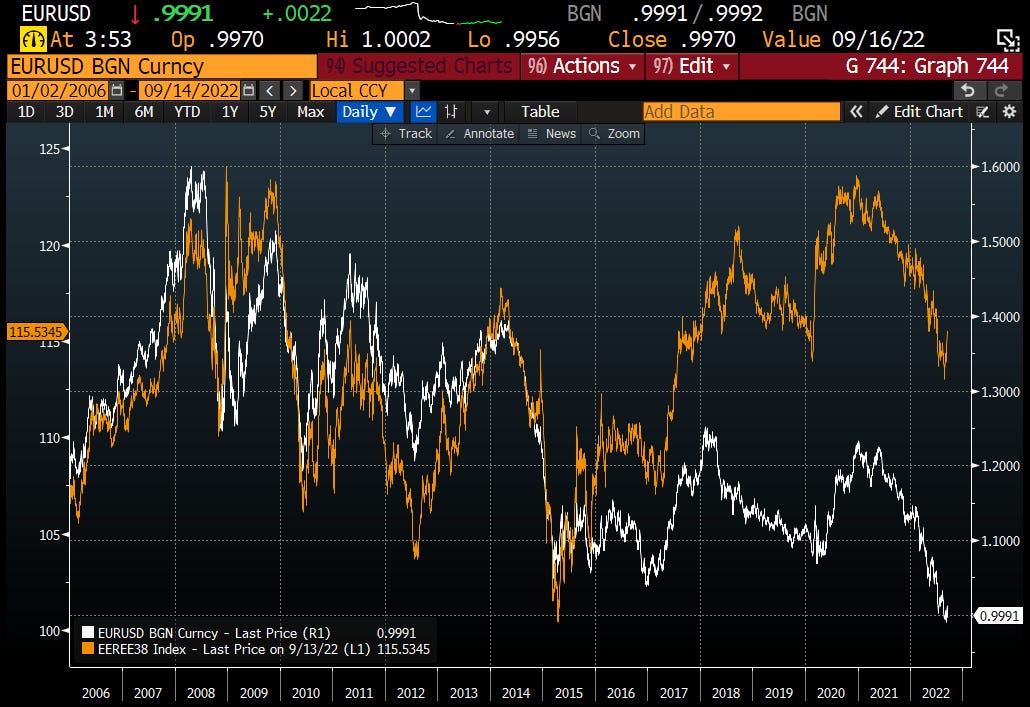Open the 96) Actions menu
The height and width of the screenshot is (707, 1030).
[x=582, y=66]
